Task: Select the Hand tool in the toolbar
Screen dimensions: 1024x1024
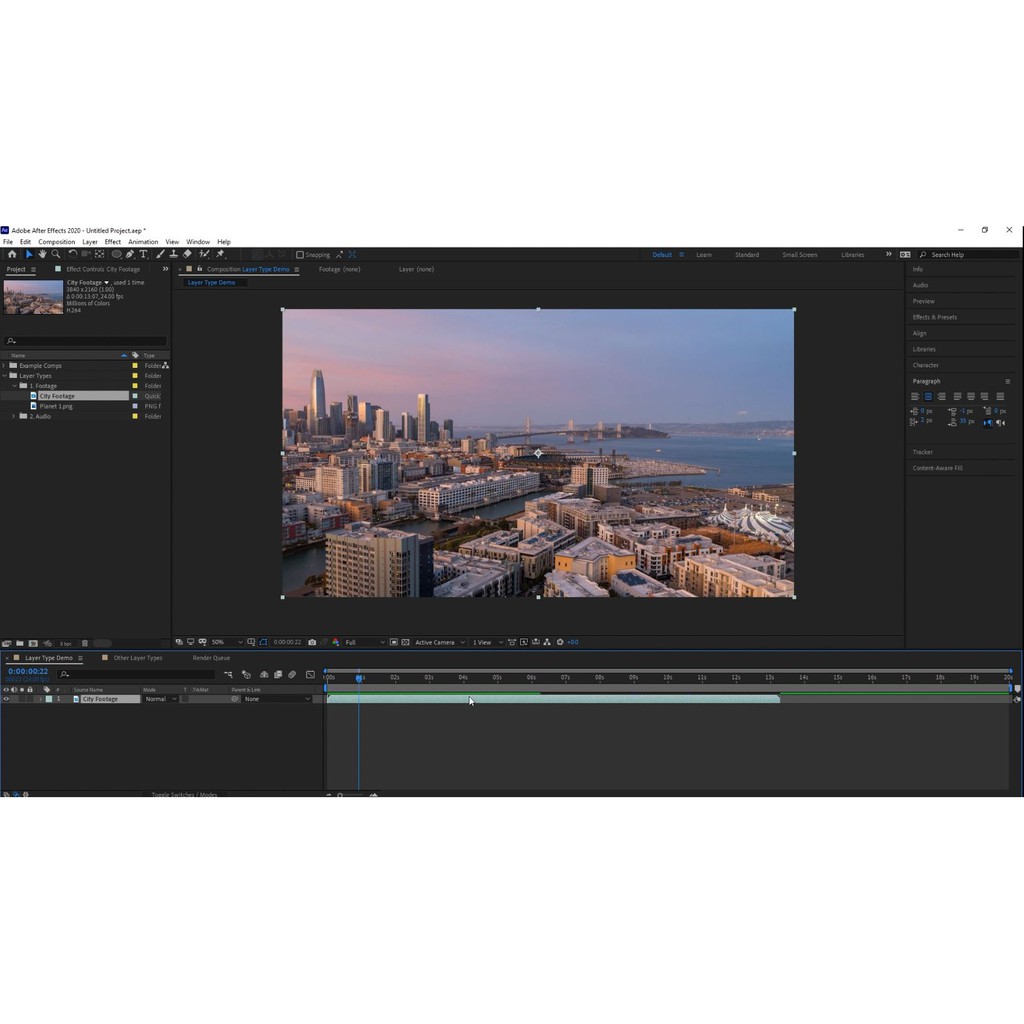Action: tap(42, 254)
